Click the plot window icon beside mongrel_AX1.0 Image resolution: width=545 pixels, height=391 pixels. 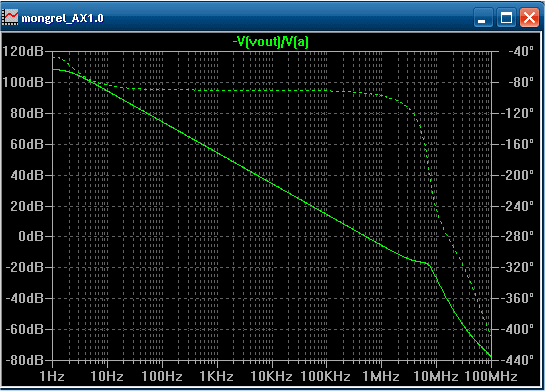click(x=11, y=17)
